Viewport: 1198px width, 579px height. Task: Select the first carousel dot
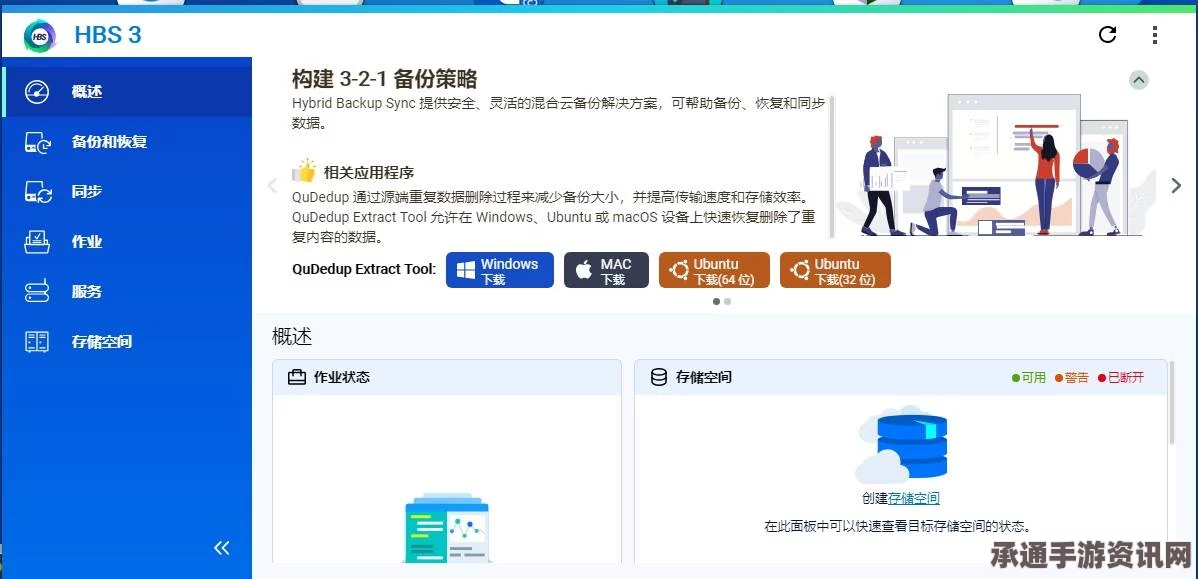(716, 302)
